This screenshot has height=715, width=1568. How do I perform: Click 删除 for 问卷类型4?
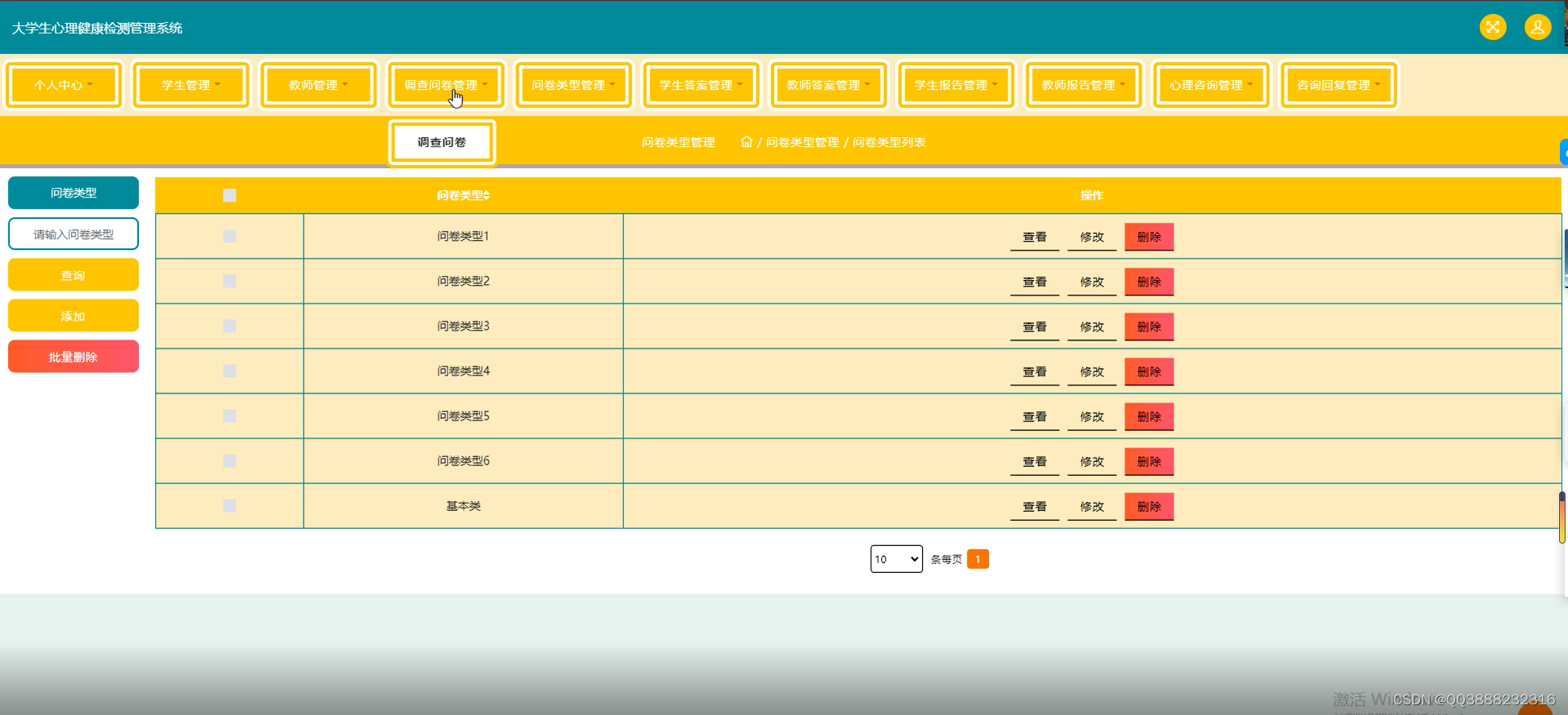coord(1149,371)
